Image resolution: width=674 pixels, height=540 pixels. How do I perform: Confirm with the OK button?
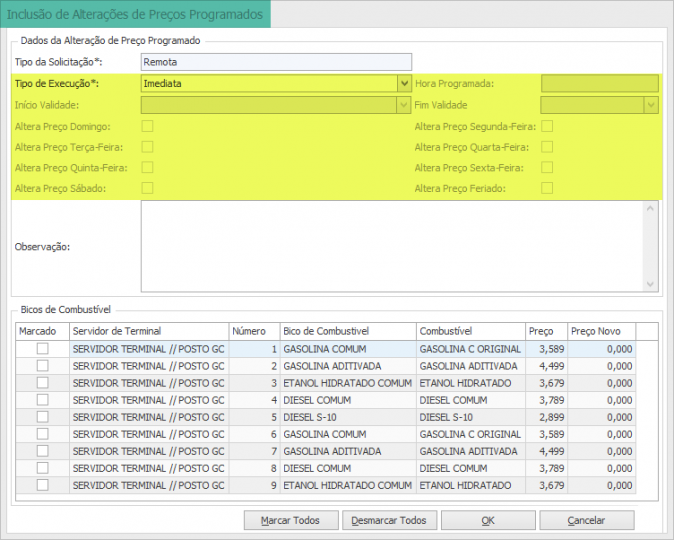(x=488, y=520)
